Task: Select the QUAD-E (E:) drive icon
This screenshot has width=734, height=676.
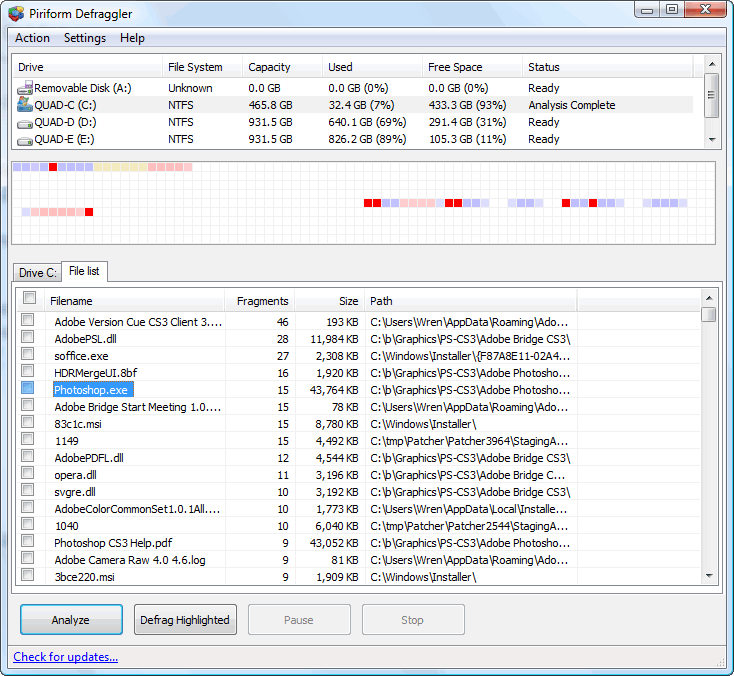Action: click(x=25, y=140)
